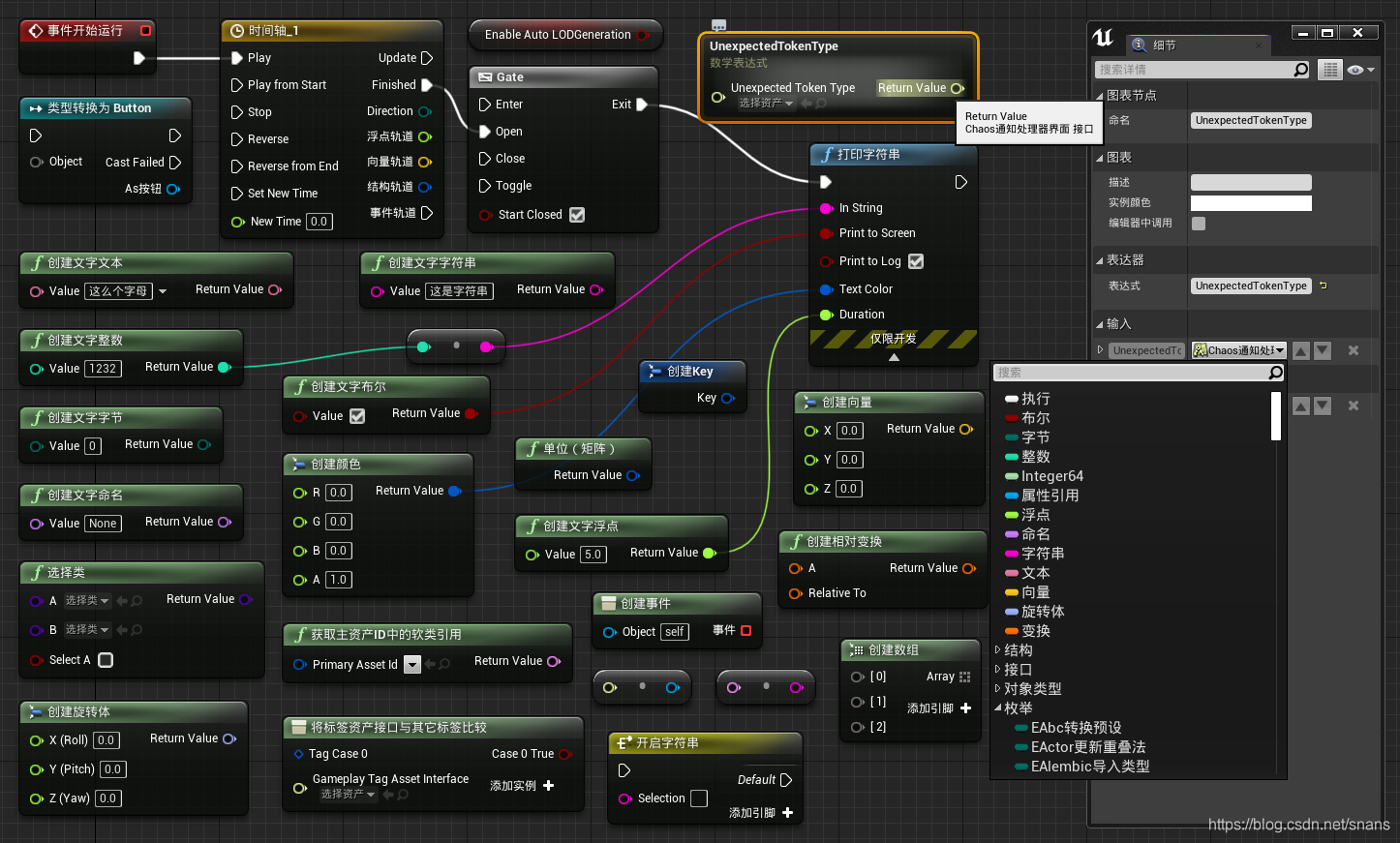The height and width of the screenshot is (843, 1400).
Task: Add a pin to the 开启字符串 switch
Action: [x=787, y=813]
